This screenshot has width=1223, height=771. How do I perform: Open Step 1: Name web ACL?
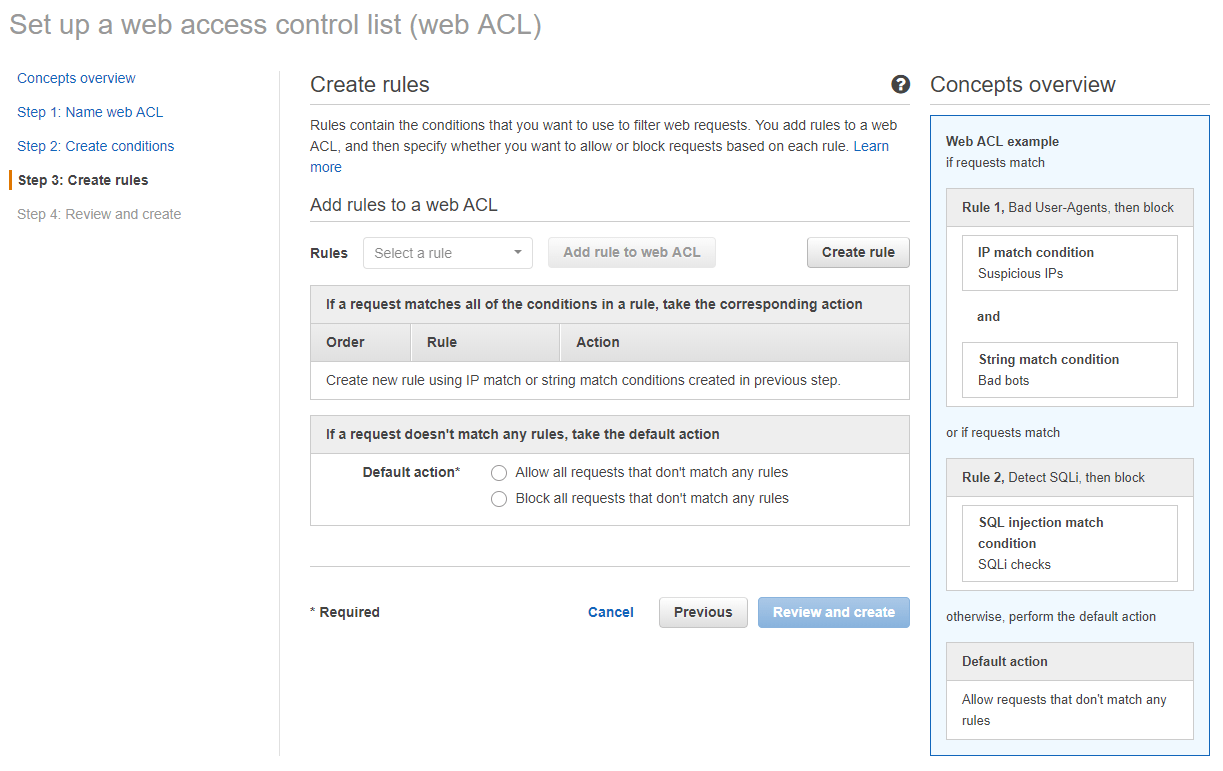coord(90,112)
